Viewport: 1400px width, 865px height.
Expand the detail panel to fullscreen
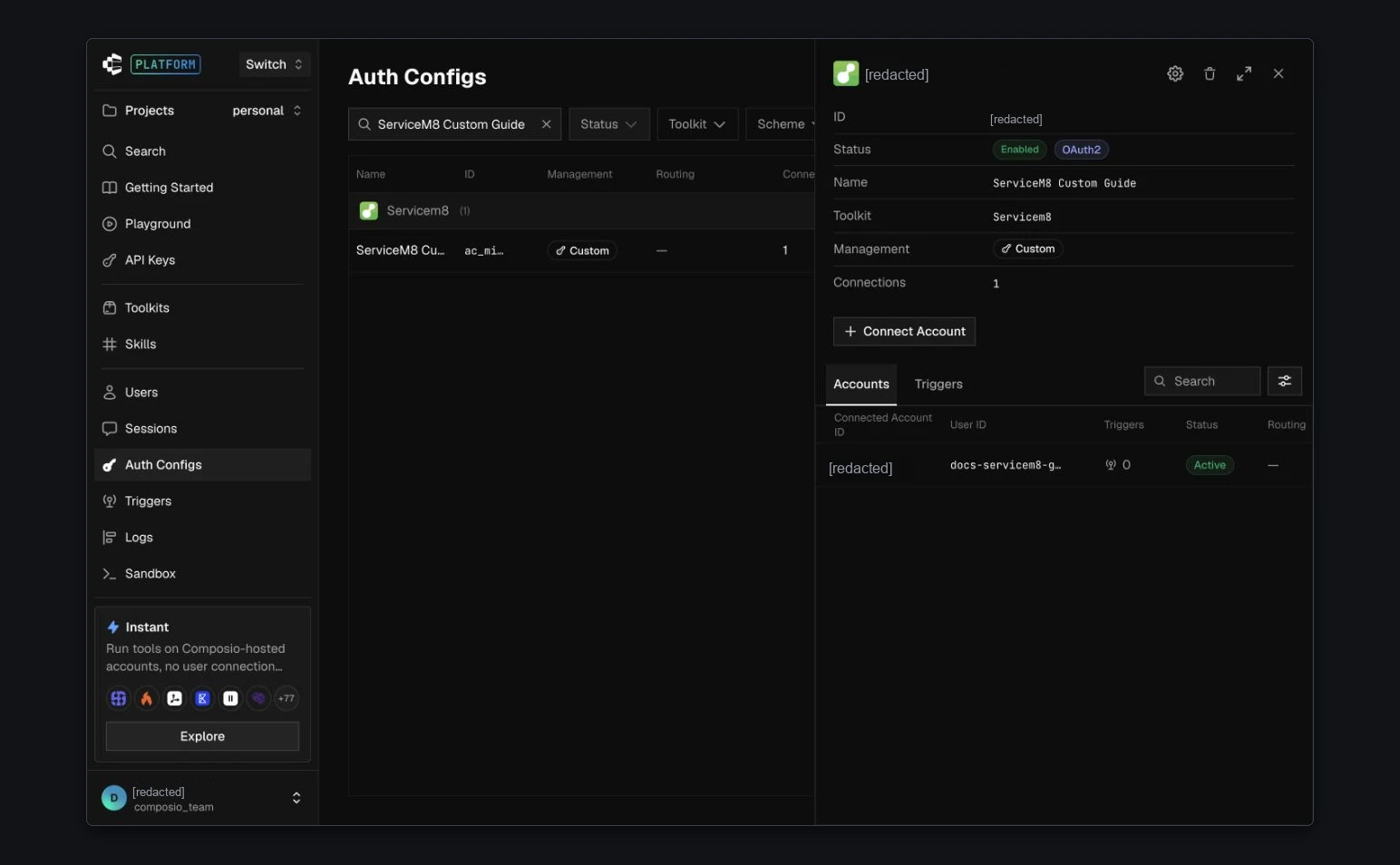(x=1244, y=73)
